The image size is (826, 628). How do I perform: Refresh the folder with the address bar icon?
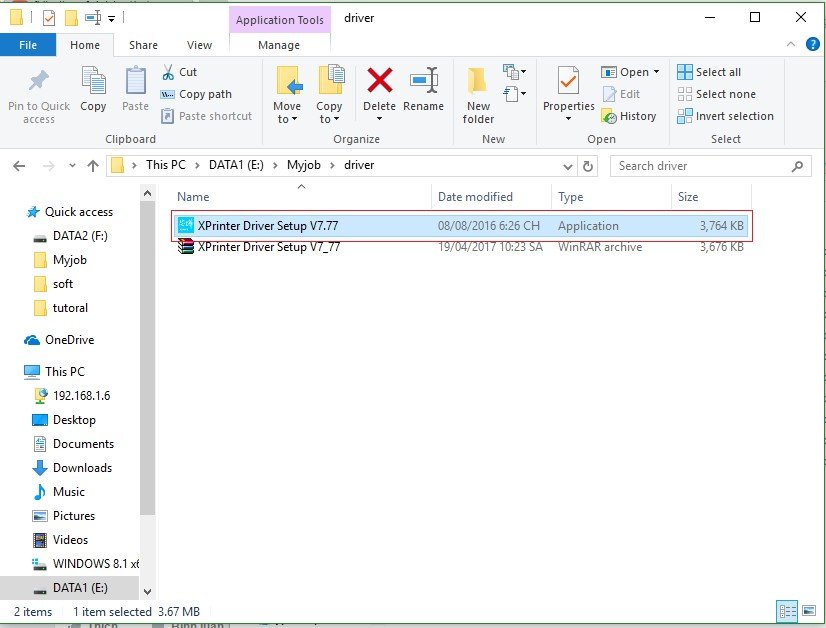click(x=588, y=165)
